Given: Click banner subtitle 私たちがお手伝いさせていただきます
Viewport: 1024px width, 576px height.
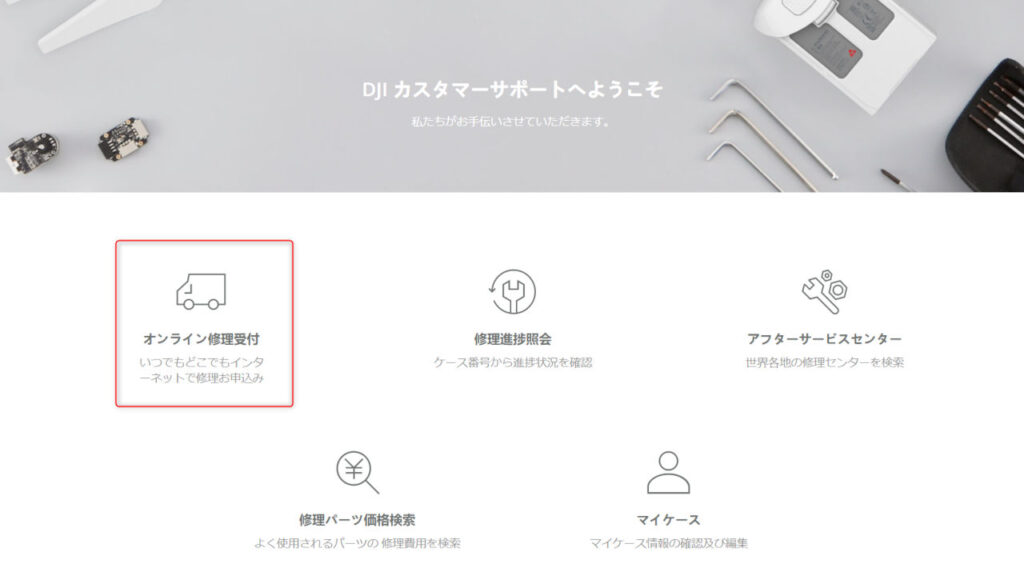Looking at the screenshot, I should coord(511,121).
